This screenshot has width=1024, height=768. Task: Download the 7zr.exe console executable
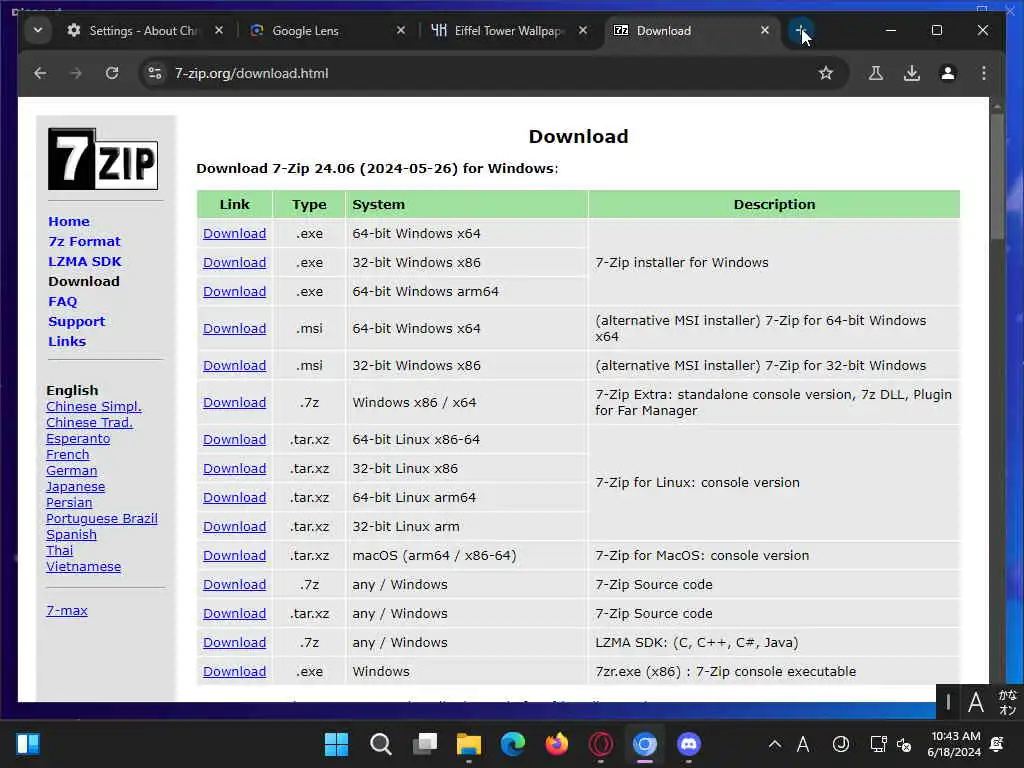point(234,671)
